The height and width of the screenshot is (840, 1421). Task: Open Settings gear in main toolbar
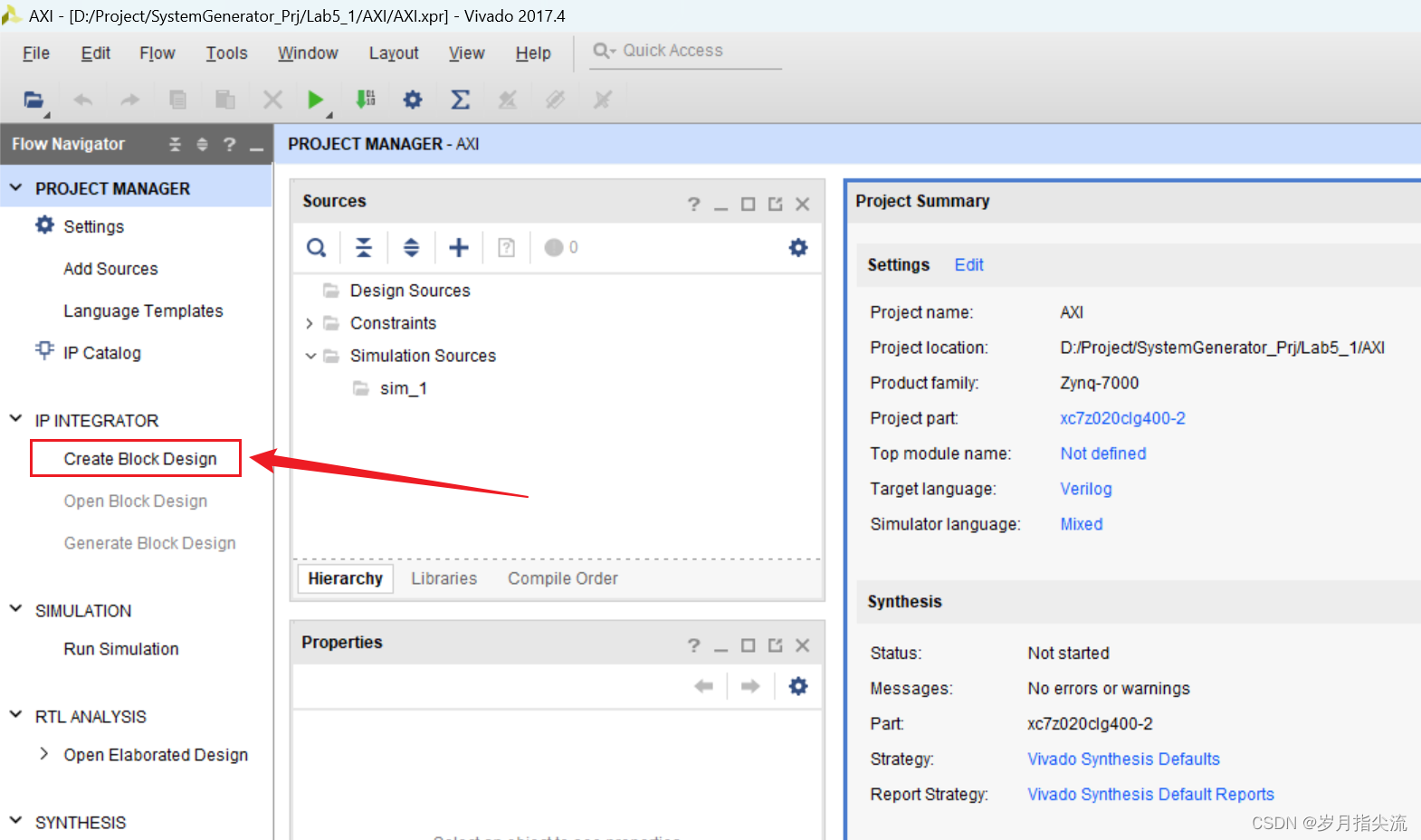pyautogui.click(x=413, y=100)
